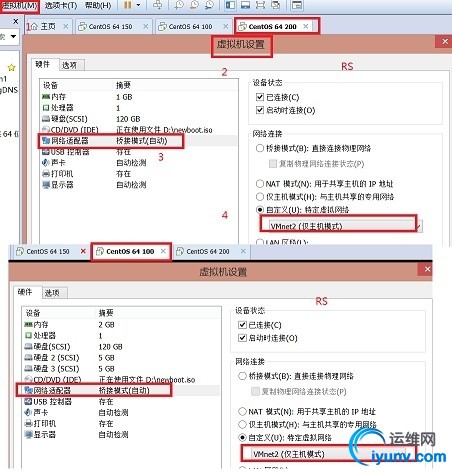Toggle 已连接(C) checkbox in upper dialog
The height and width of the screenshot is (473, 452).
(x=260, y=97)
